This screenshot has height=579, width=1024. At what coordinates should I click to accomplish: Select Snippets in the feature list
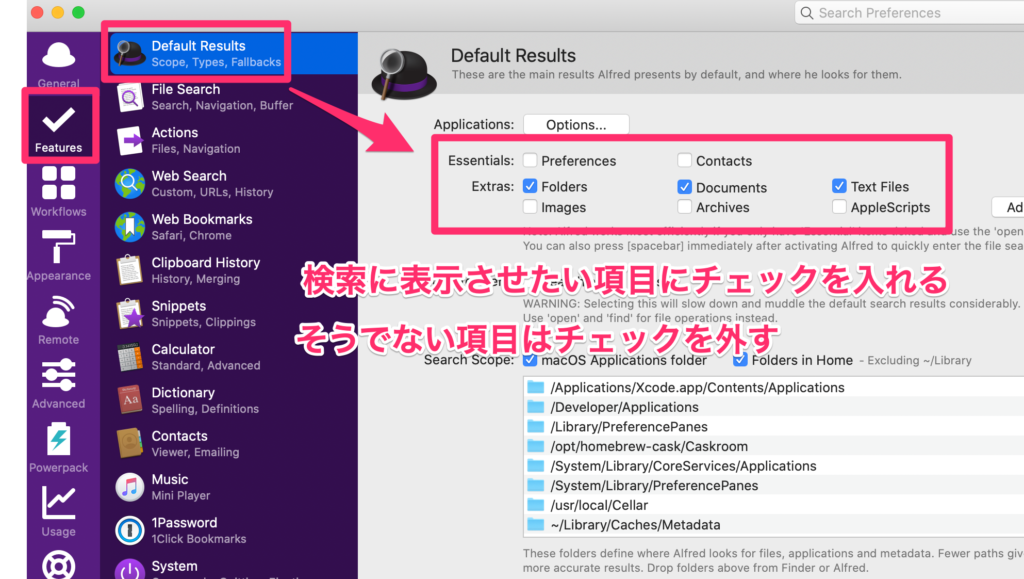205,313
